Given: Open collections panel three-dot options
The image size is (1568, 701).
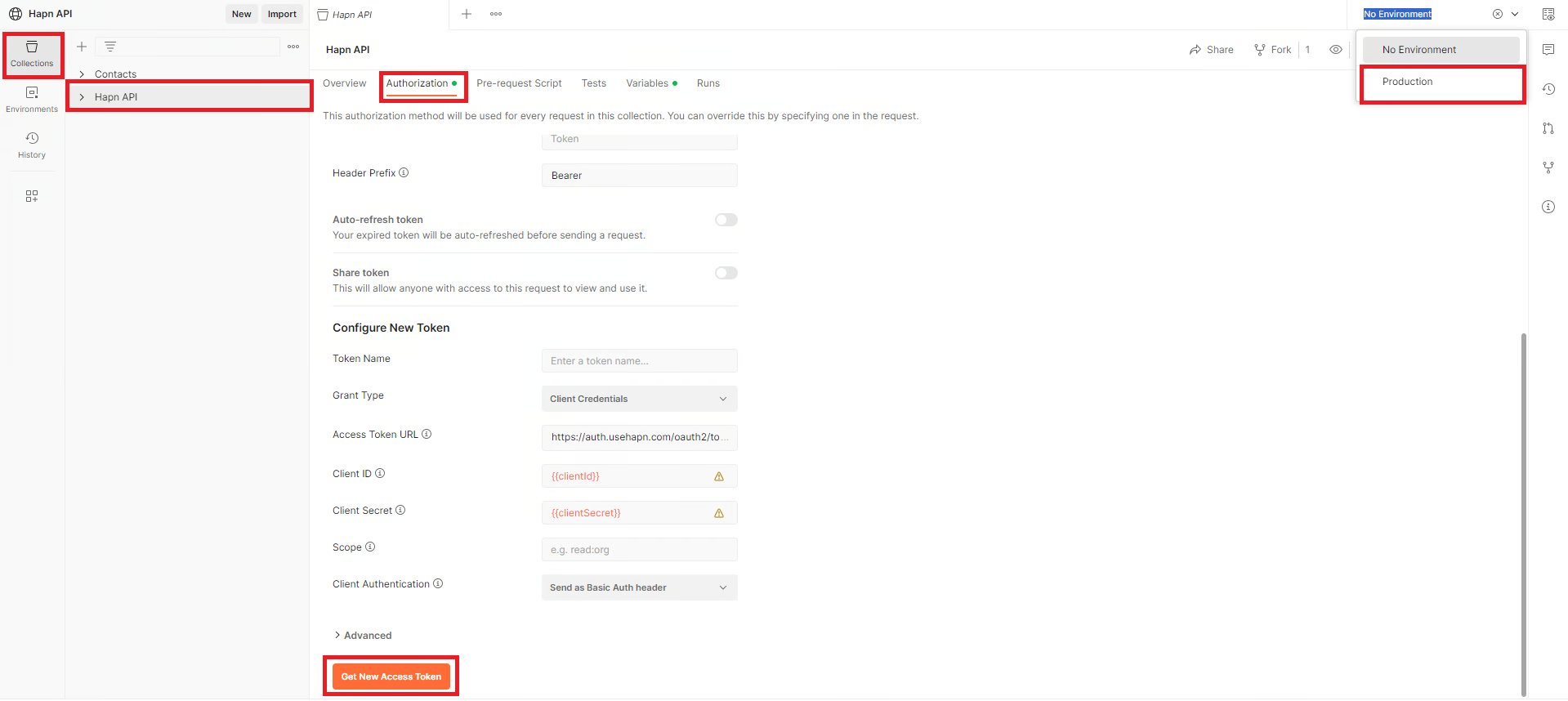Looking at the screenshot, I should (293, 47).
